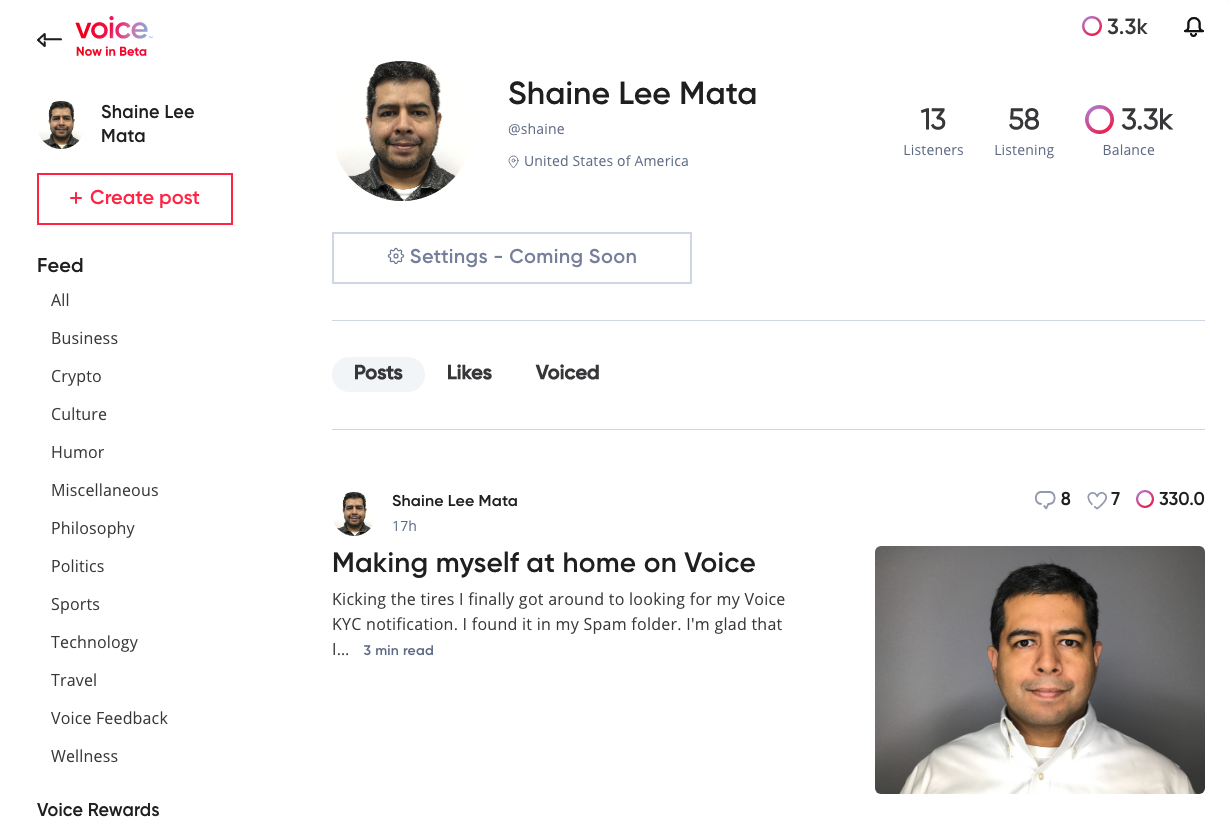
Task: Open the Voice logo home link
Action: [x=112, y=30]
